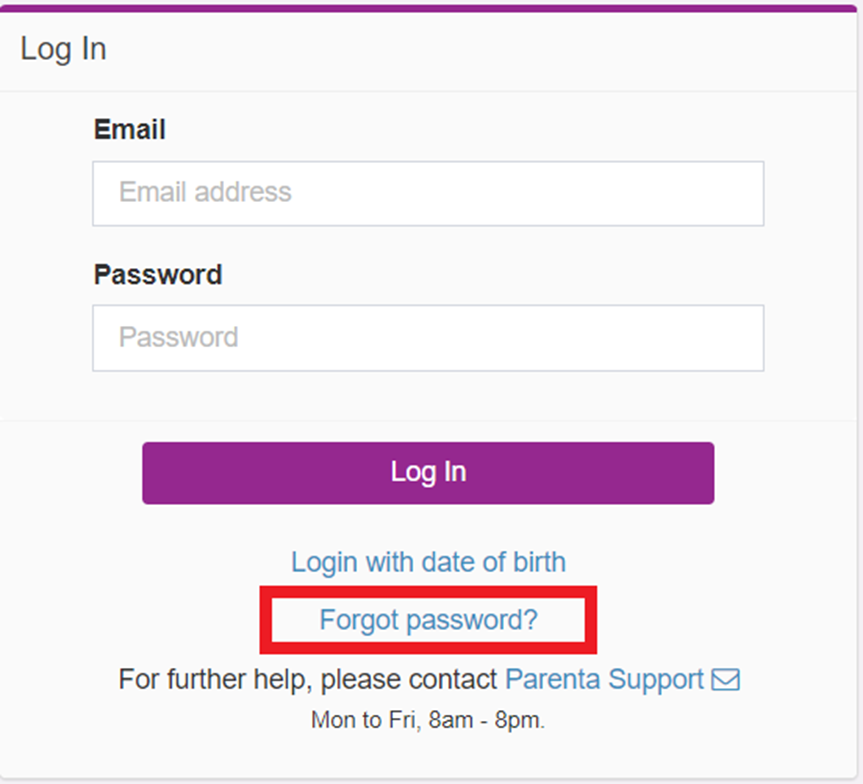Click the bold Email field label
Image resolution: width=863 pixels, height=784 pixels.
click(x=129, y=129)
